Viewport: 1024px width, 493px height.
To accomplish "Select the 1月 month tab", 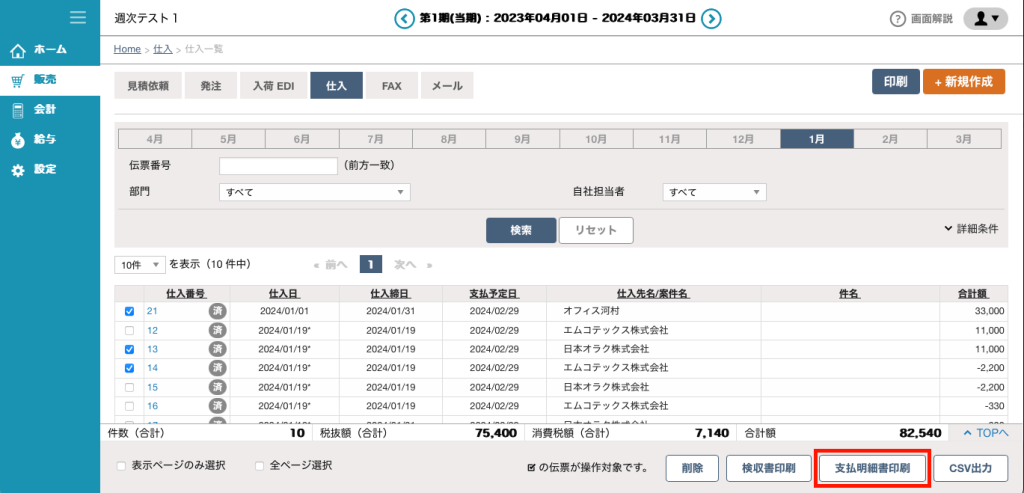I will pos(817,139).
